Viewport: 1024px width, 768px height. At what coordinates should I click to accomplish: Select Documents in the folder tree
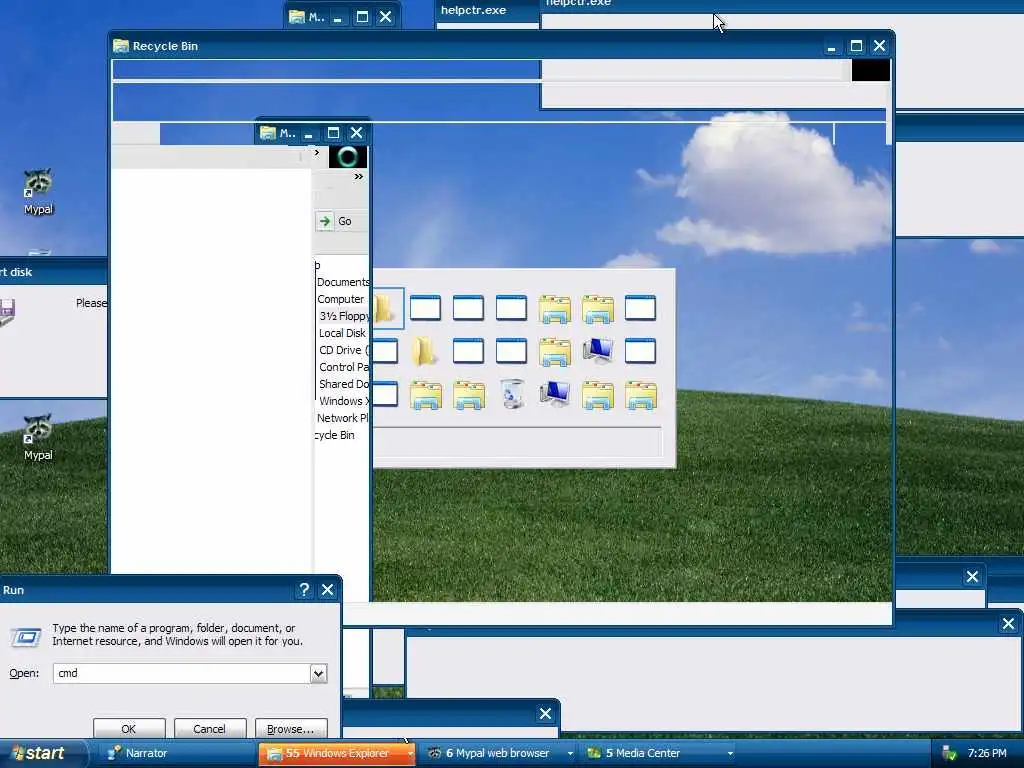[343, 282]
